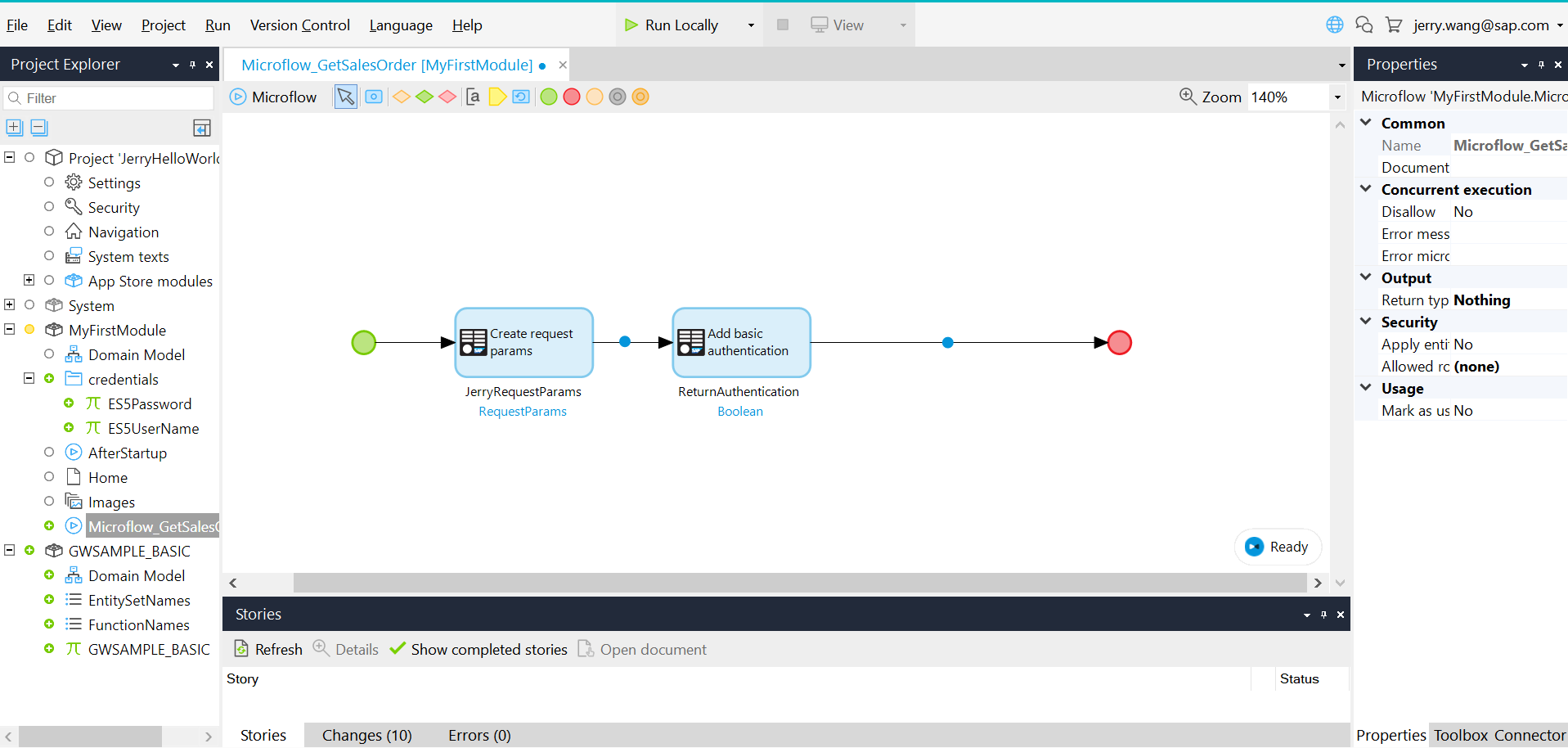
Task: Collapse the MyFirstModule tree node
Action: pos(10,329)
